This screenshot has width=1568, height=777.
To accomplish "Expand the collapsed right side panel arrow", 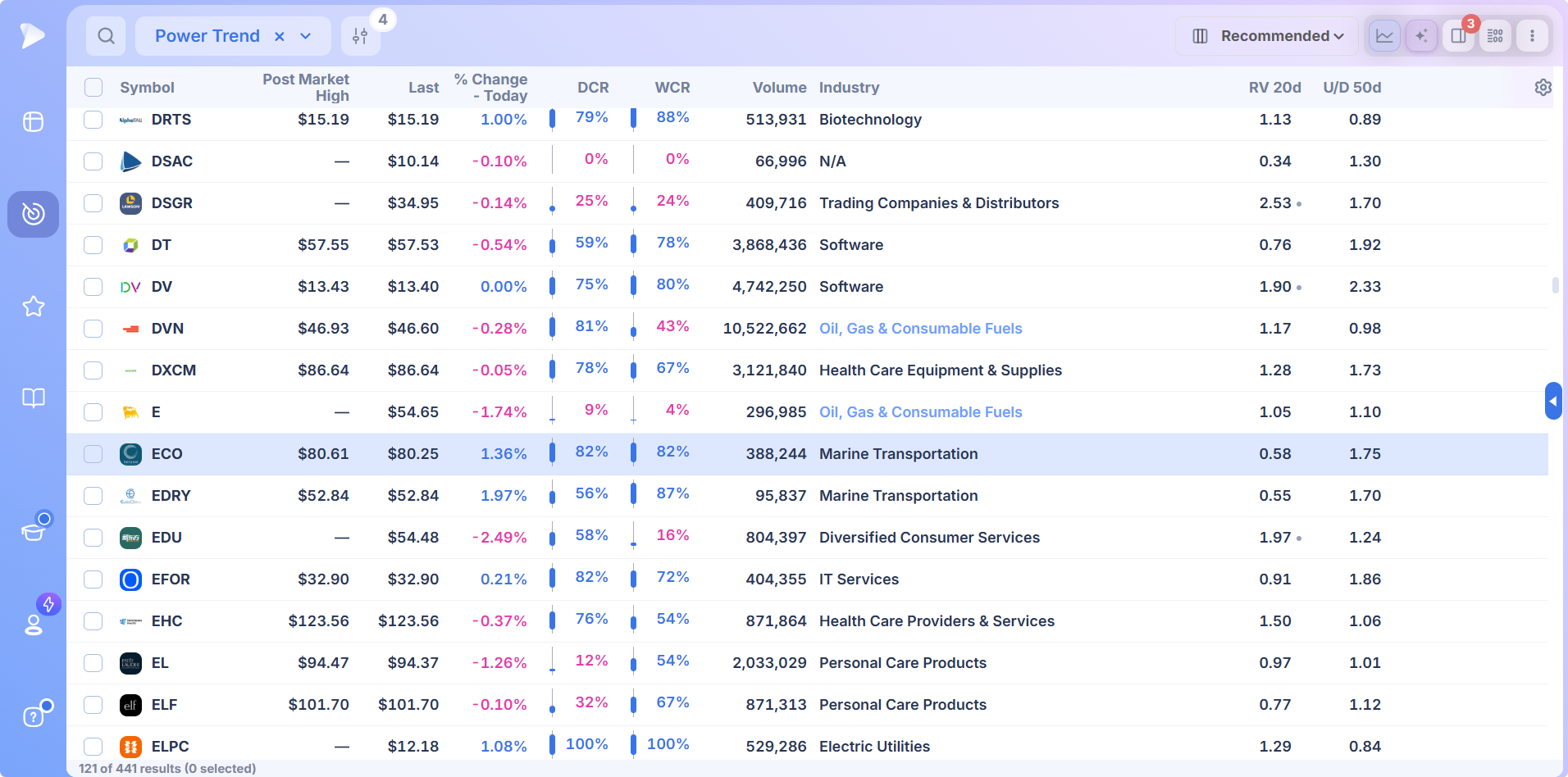I will pos(1552,401).
